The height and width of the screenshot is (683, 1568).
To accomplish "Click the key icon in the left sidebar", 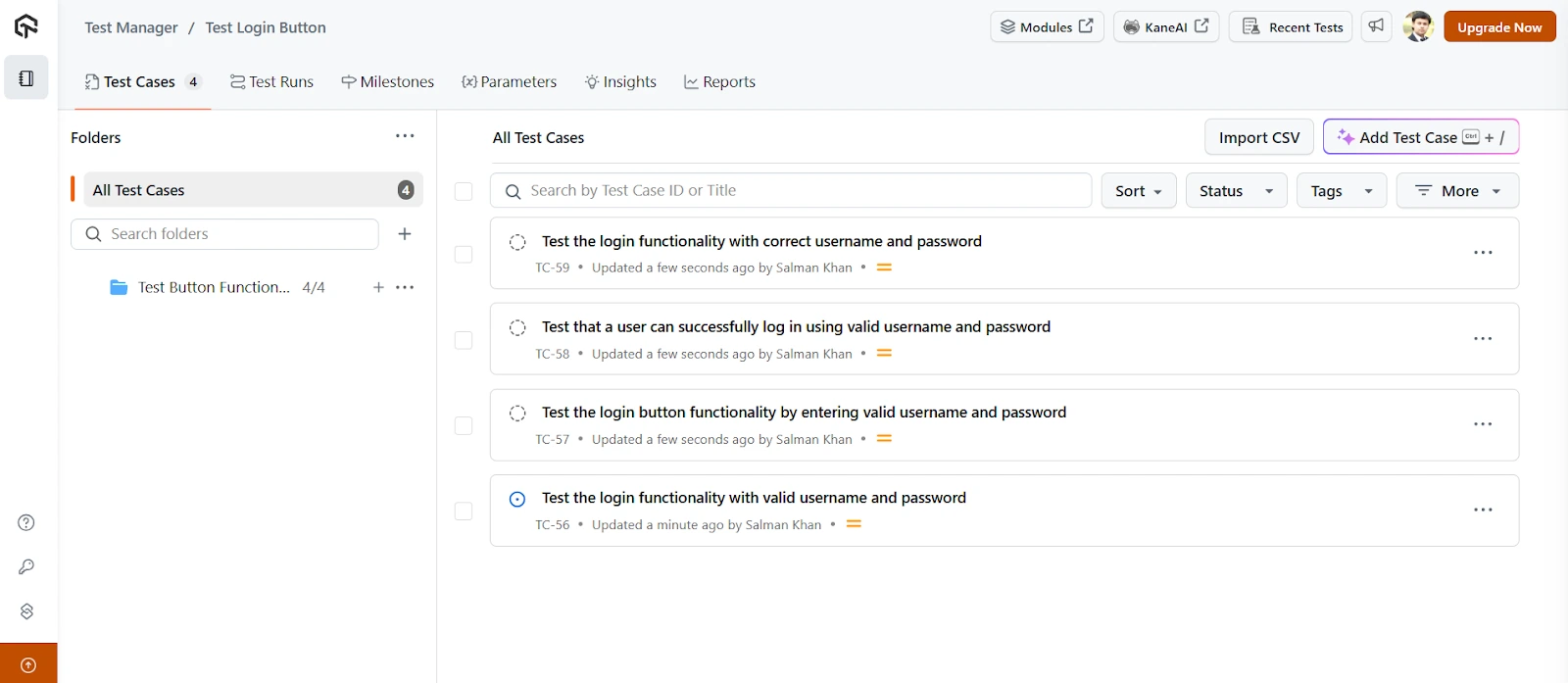I will (x=25, y=566).
